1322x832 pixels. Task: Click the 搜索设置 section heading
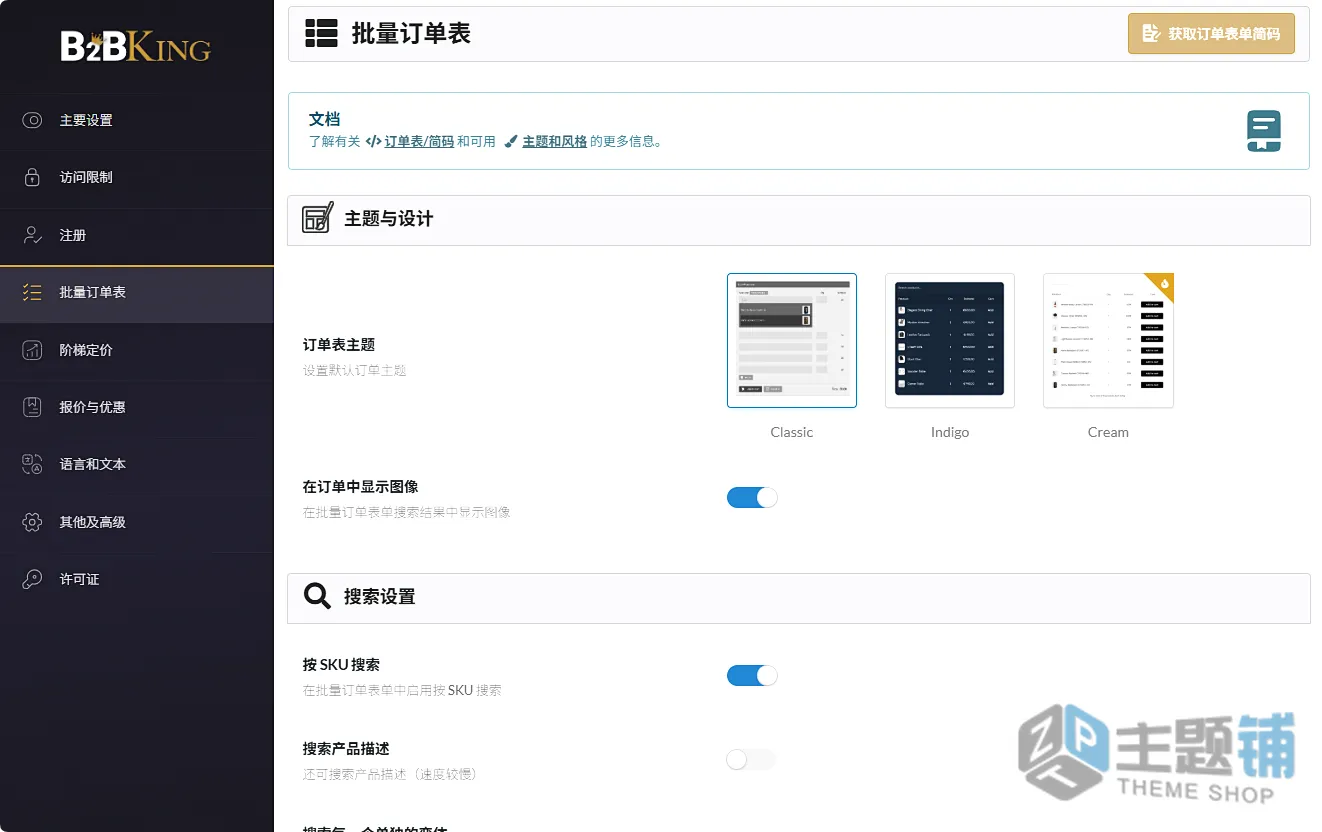coord(379,596)
